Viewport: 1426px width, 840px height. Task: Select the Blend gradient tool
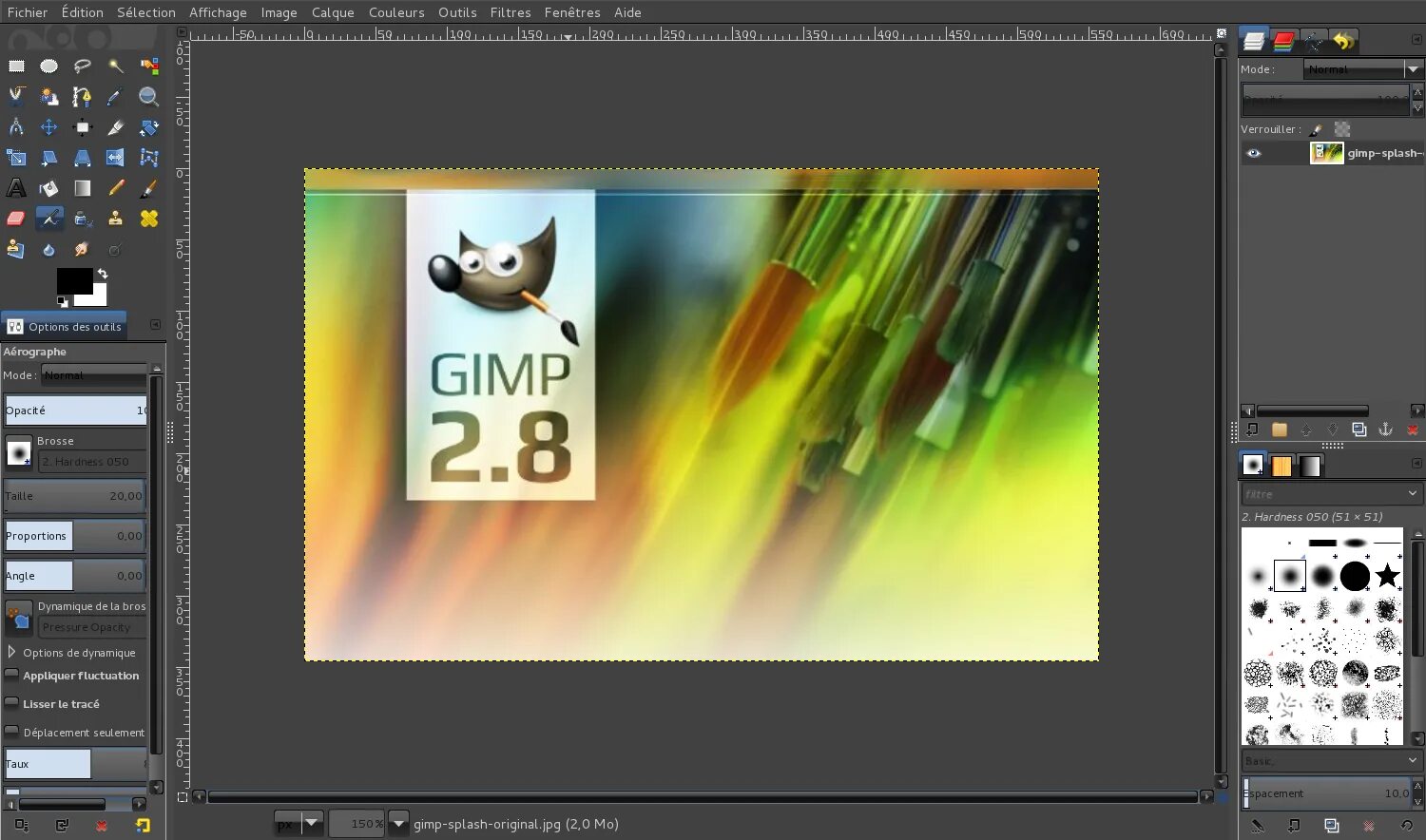(x=83, y=188)
